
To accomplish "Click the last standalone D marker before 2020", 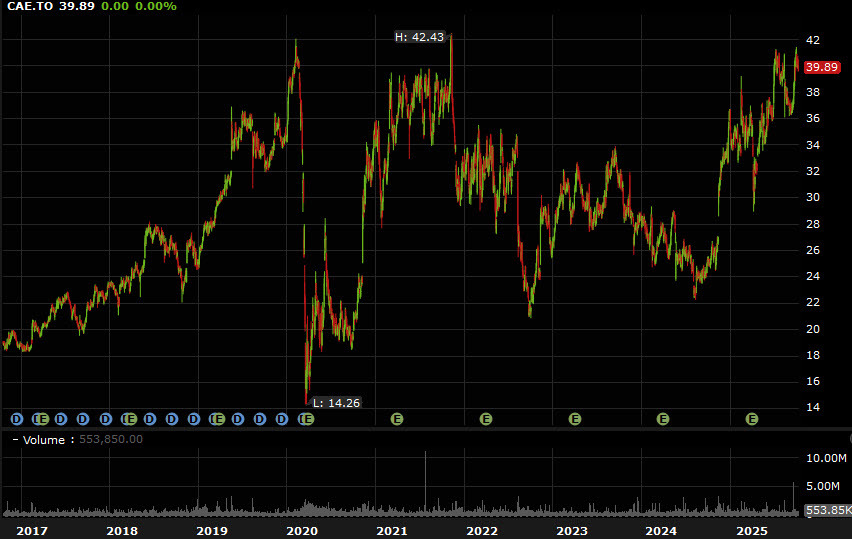I will 282,419.
